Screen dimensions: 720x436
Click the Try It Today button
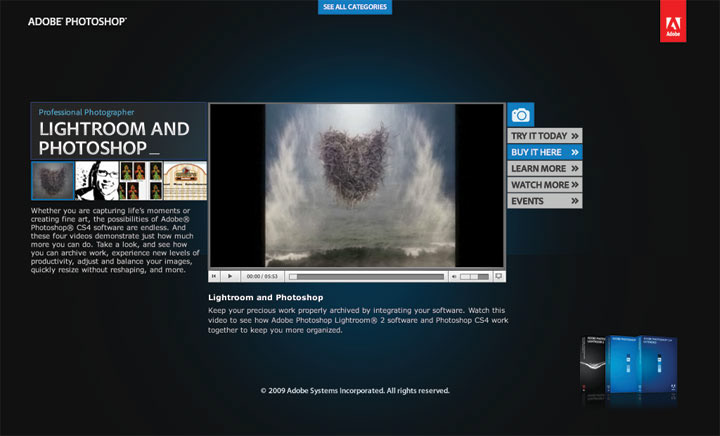click(545, 136)
